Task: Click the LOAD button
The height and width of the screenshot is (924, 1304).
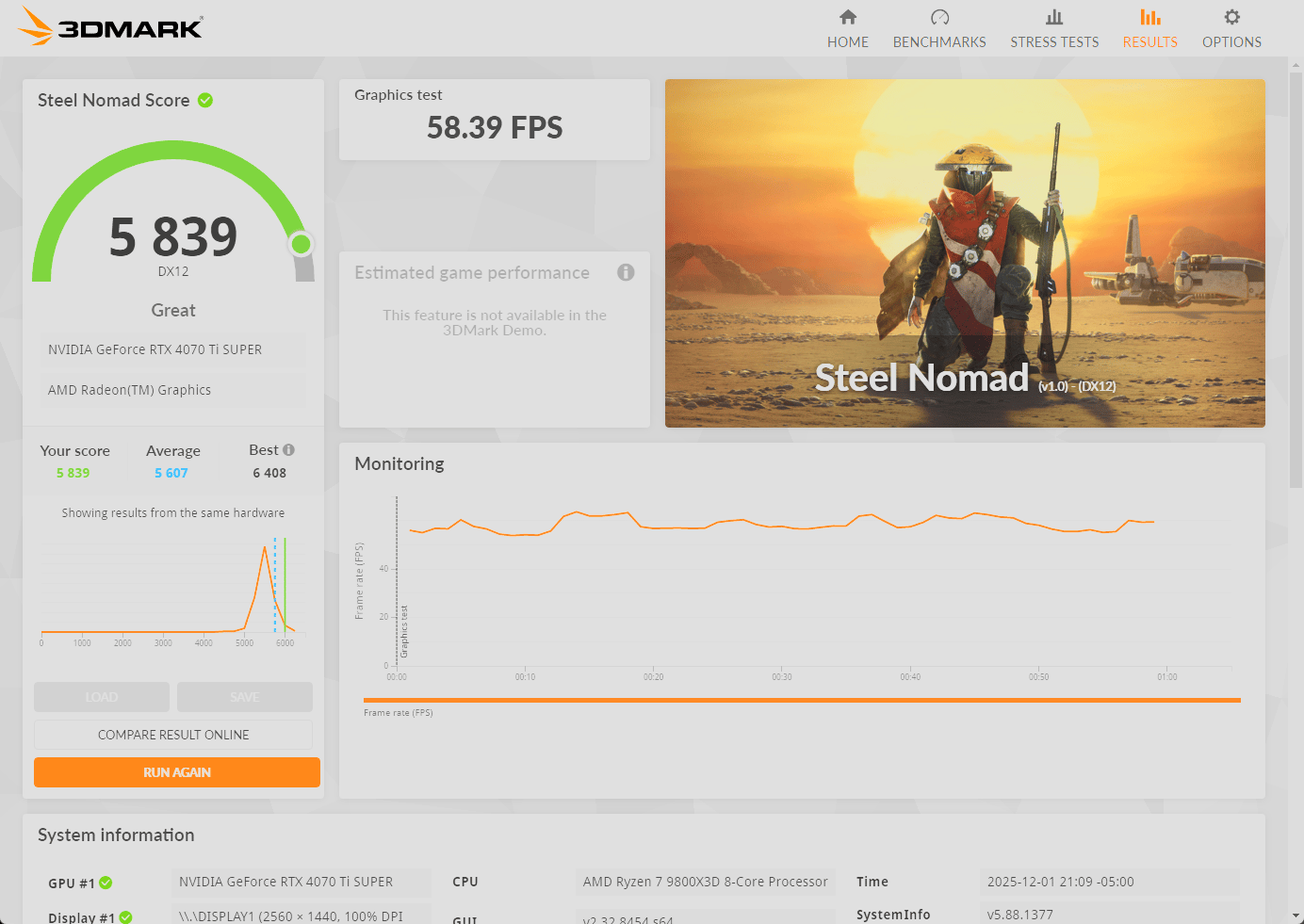Action: coord(102,697)
